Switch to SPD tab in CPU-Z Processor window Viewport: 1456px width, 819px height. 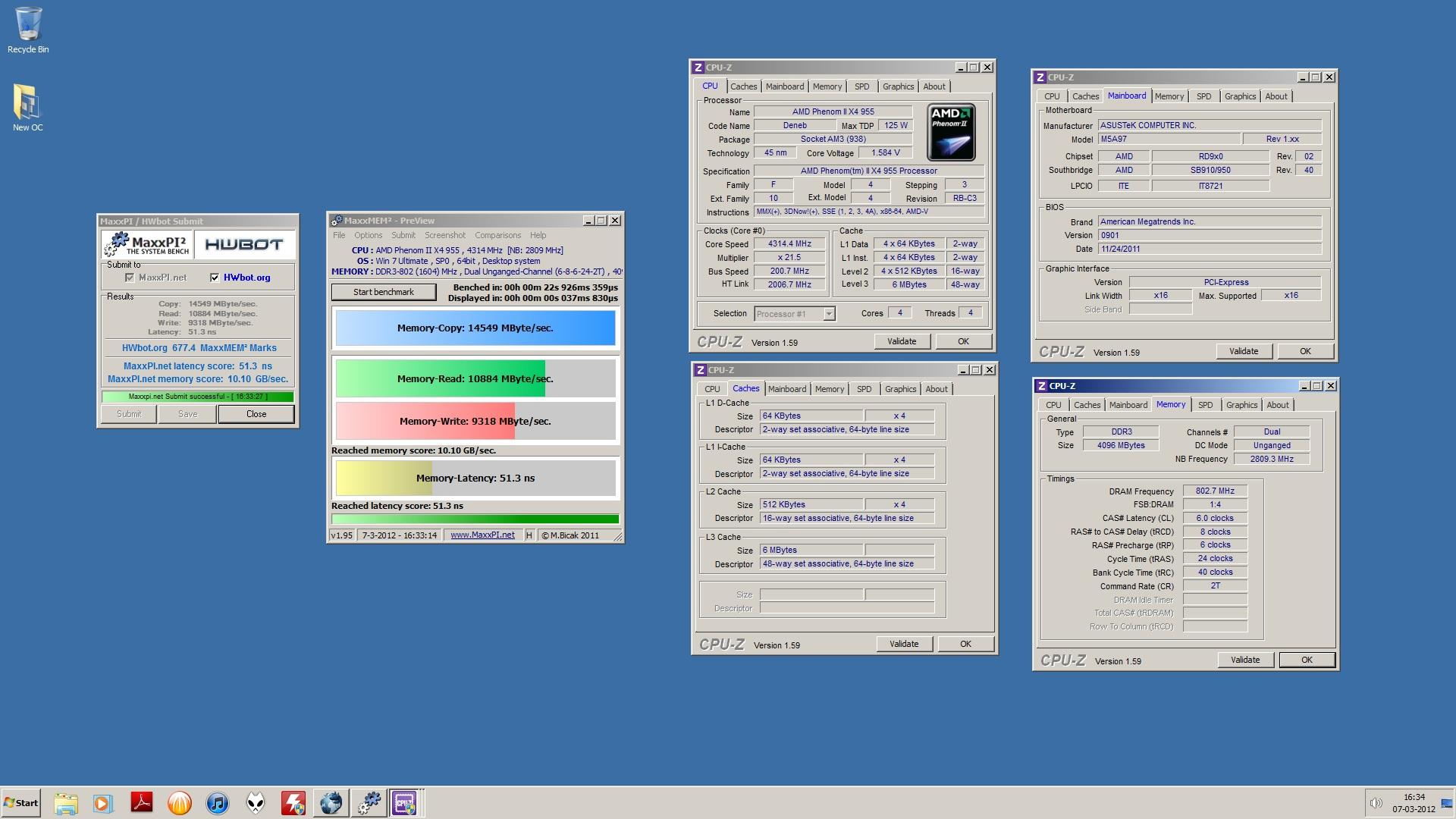[x=862, y=86]
